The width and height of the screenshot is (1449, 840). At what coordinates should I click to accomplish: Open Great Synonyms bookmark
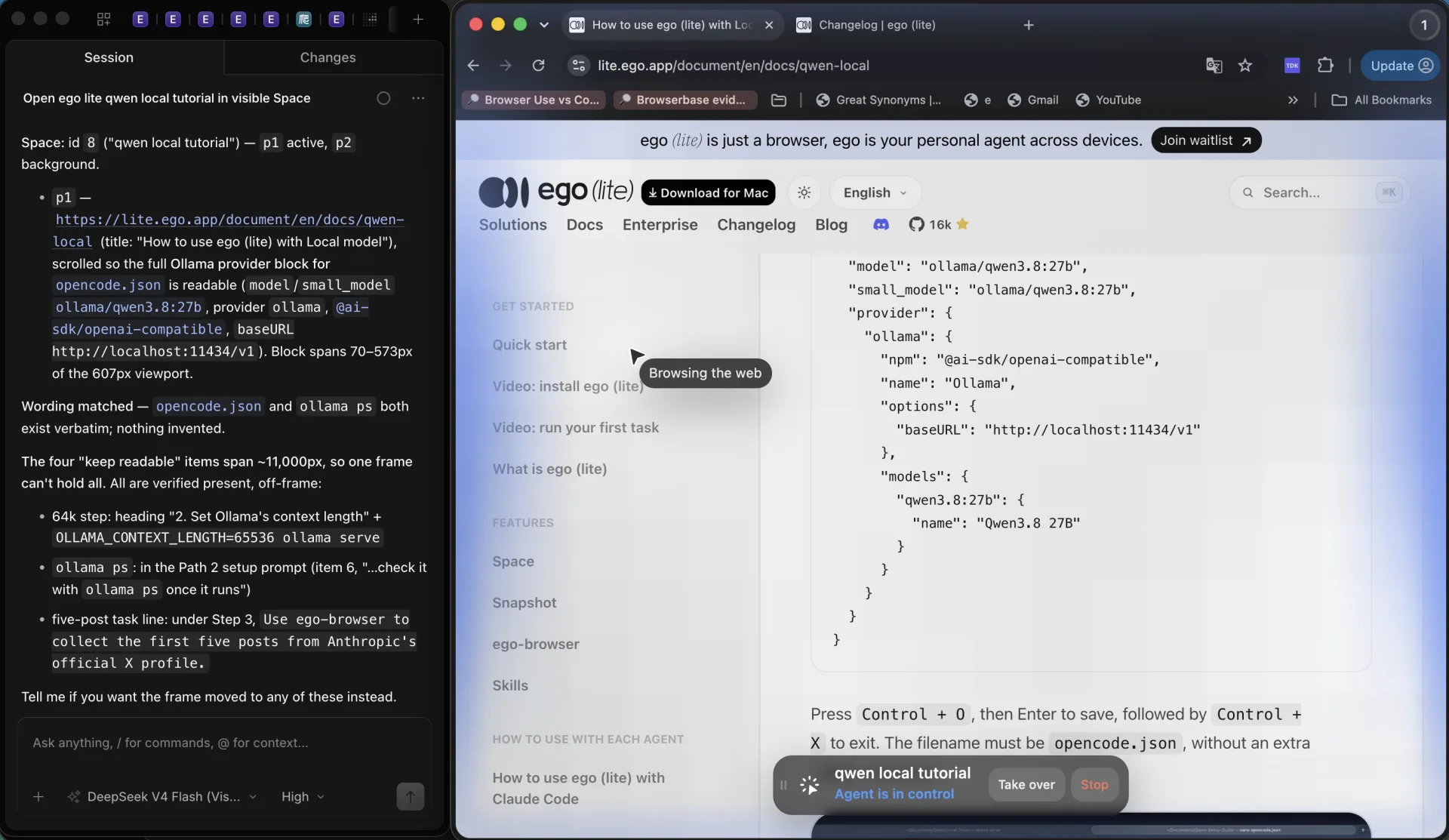[x=878, y=100]
